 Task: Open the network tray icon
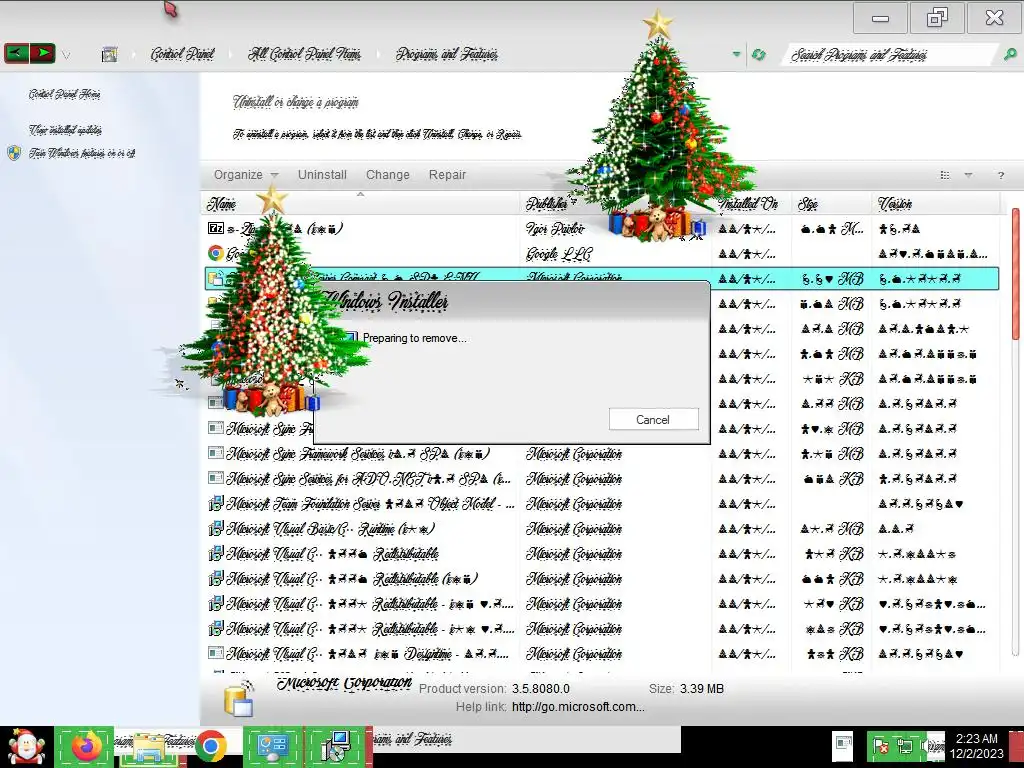(x=905, y=745)
